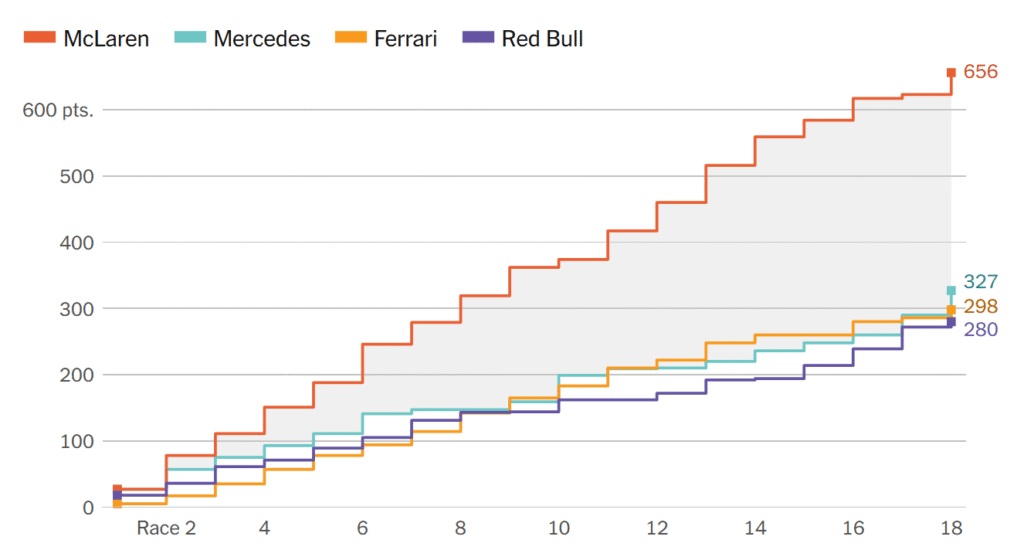Click the 656 points value label
The image size is (1024, 550).
coord(981,72)
